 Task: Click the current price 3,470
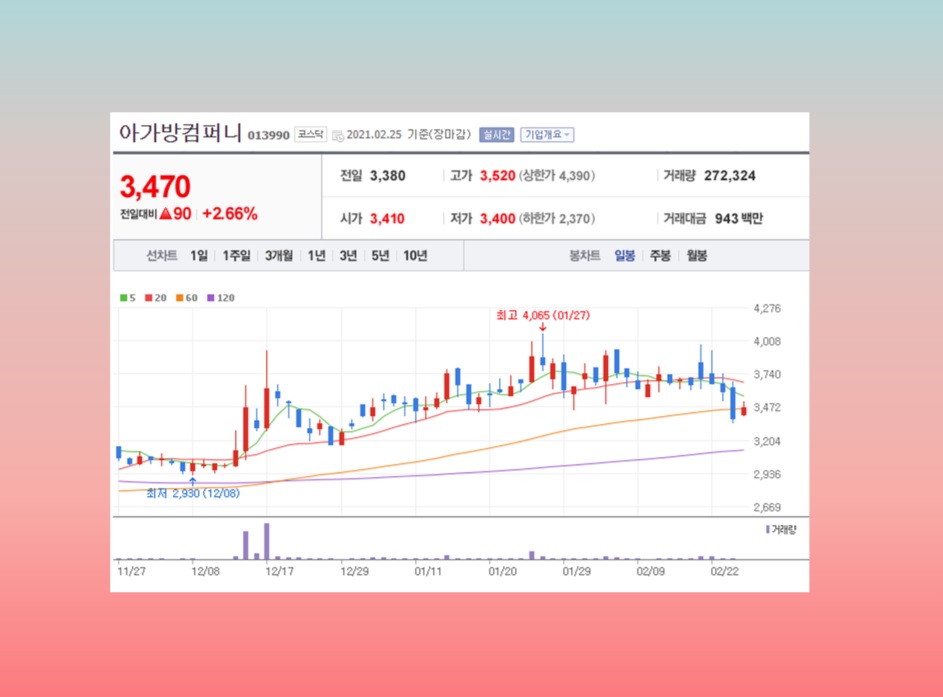[155, 186]
